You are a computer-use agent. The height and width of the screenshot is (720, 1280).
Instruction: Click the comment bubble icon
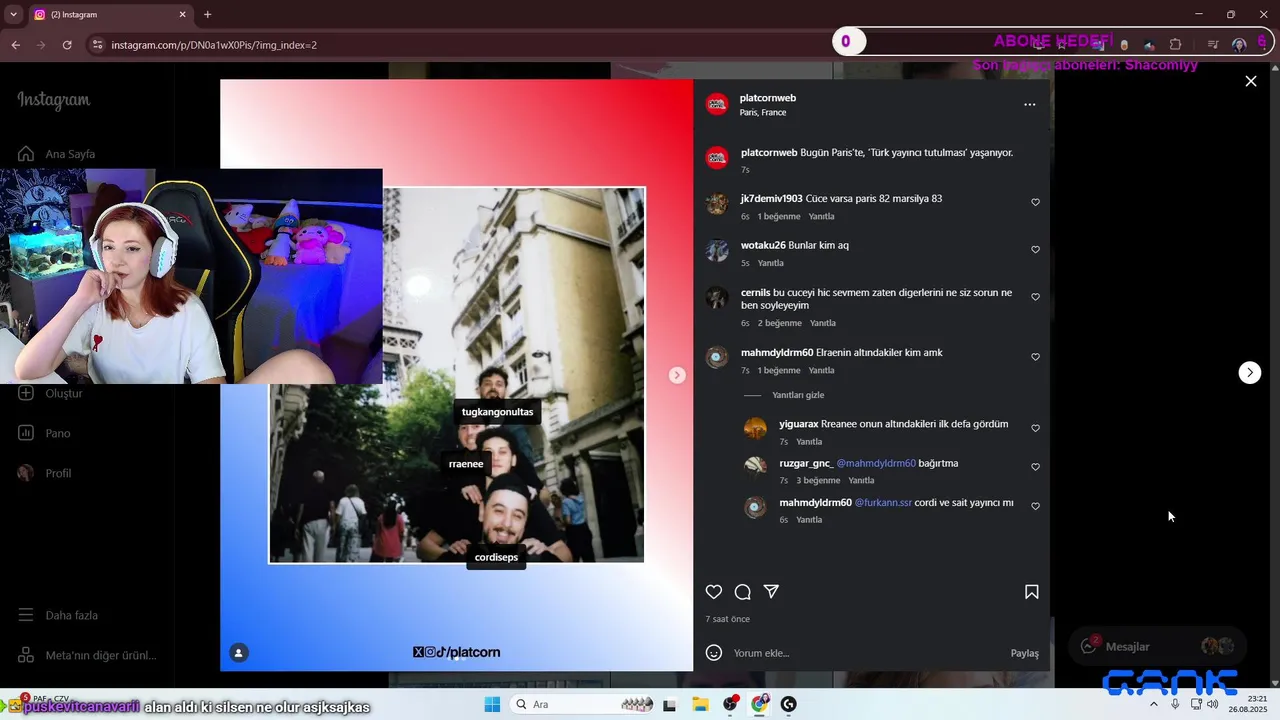click(742, 592)
